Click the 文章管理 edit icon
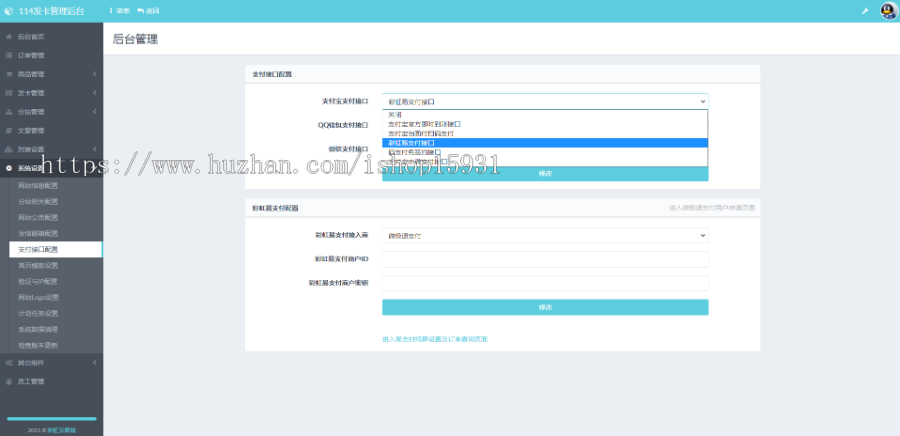900x436 pixels. [x=9, y=130]
